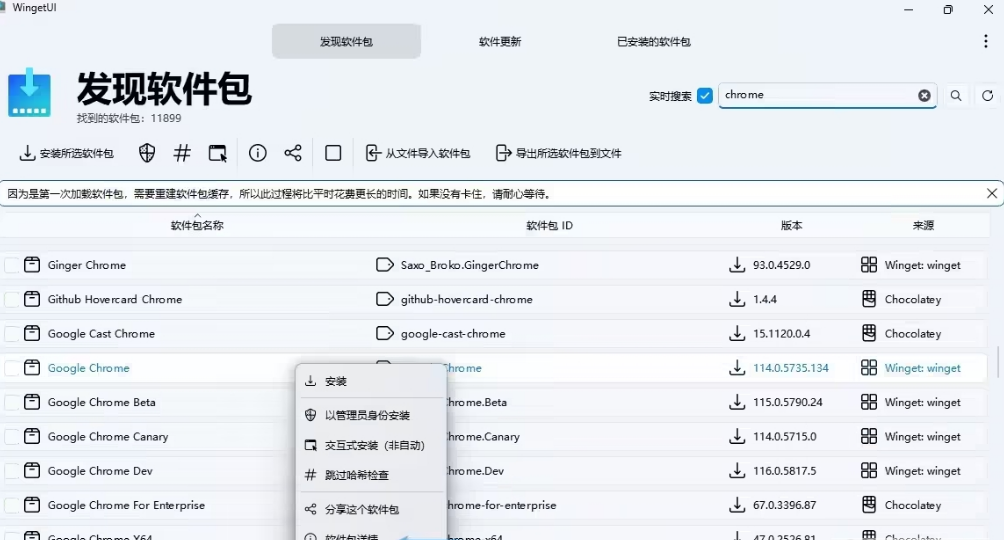Toggle the select-all square toolbar icon
Screen dimensions: 1004x540
click(x=333, y=153)
